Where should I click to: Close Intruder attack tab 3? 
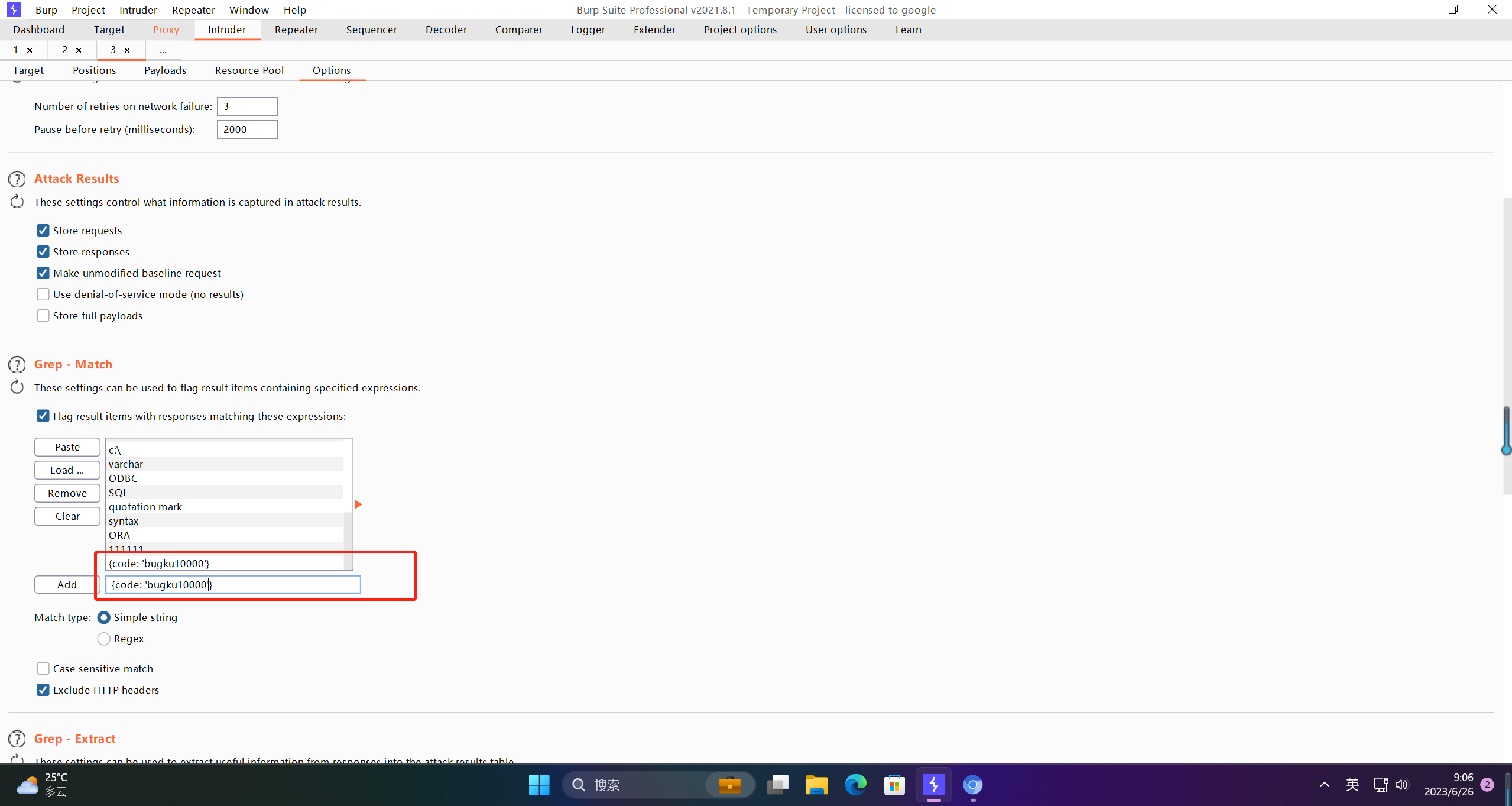(x=127, y=50)
